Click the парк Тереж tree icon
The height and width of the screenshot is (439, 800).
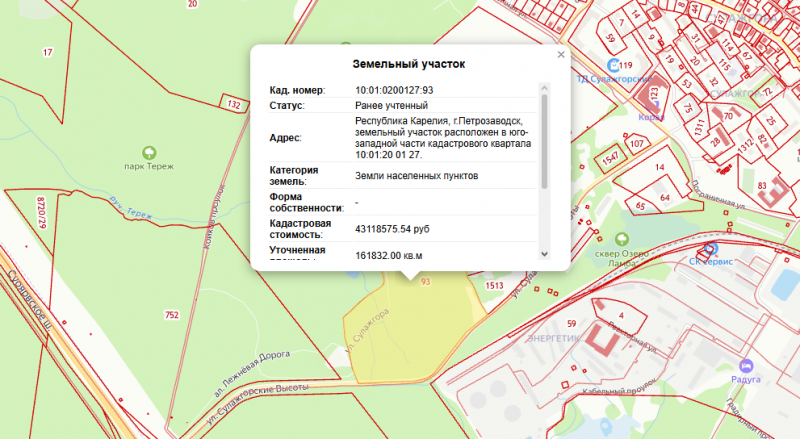click(x=149, y=153)
